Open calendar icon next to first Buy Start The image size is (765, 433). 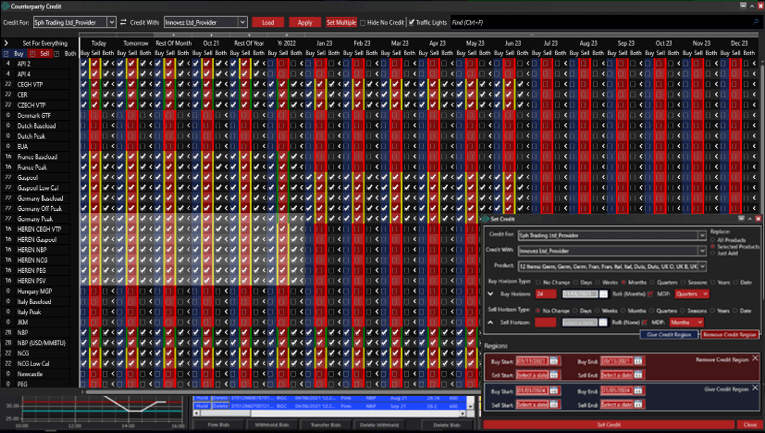pos(554,362)
